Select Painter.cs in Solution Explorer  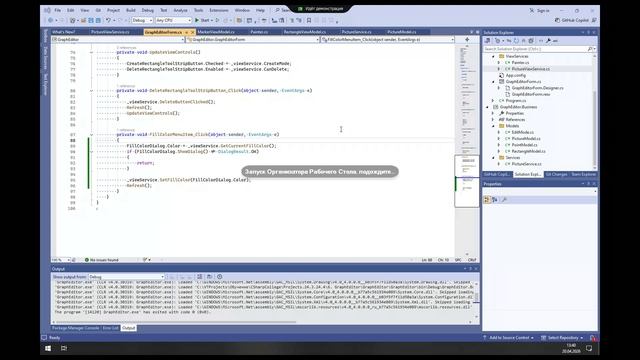coord(520,62)
